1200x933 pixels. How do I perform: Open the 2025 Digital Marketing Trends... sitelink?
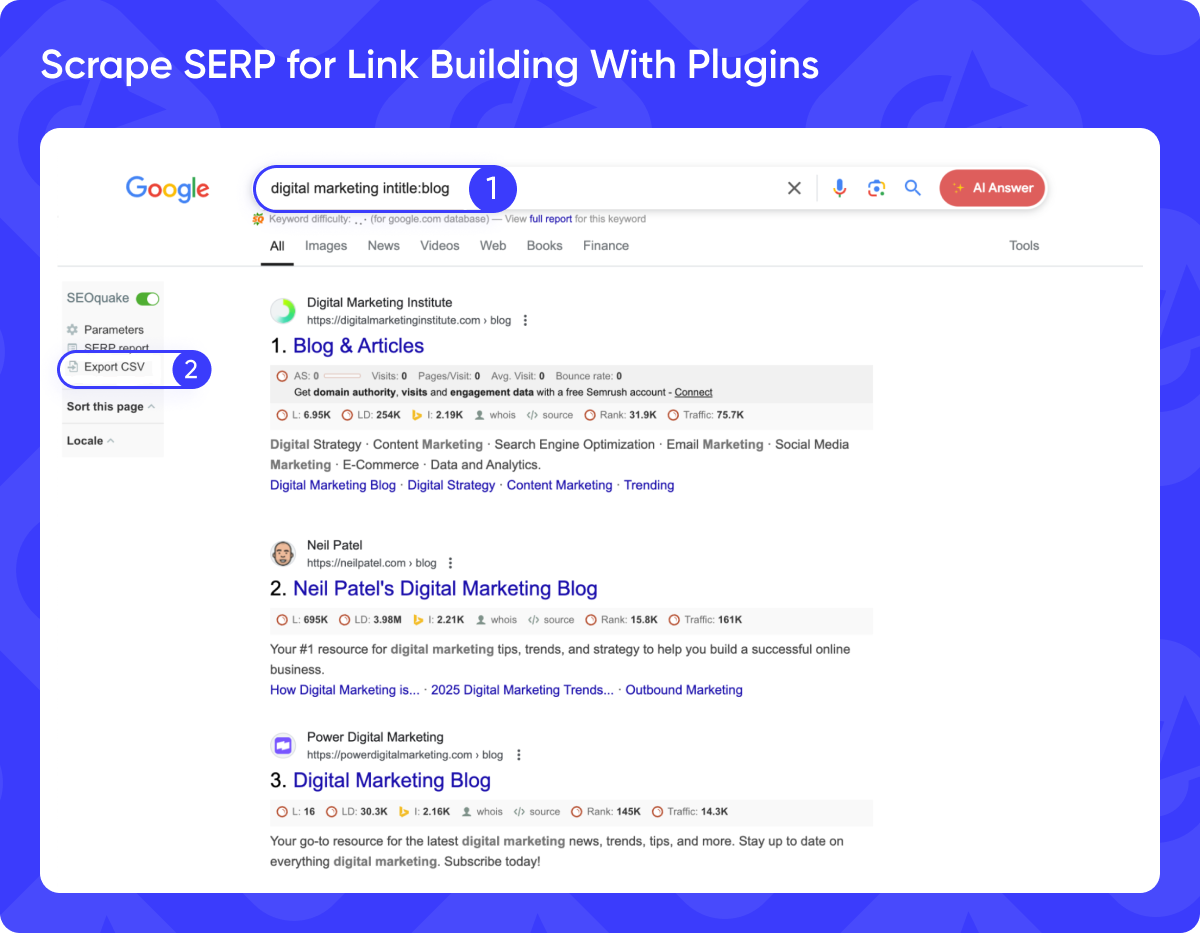coord(522,690)
